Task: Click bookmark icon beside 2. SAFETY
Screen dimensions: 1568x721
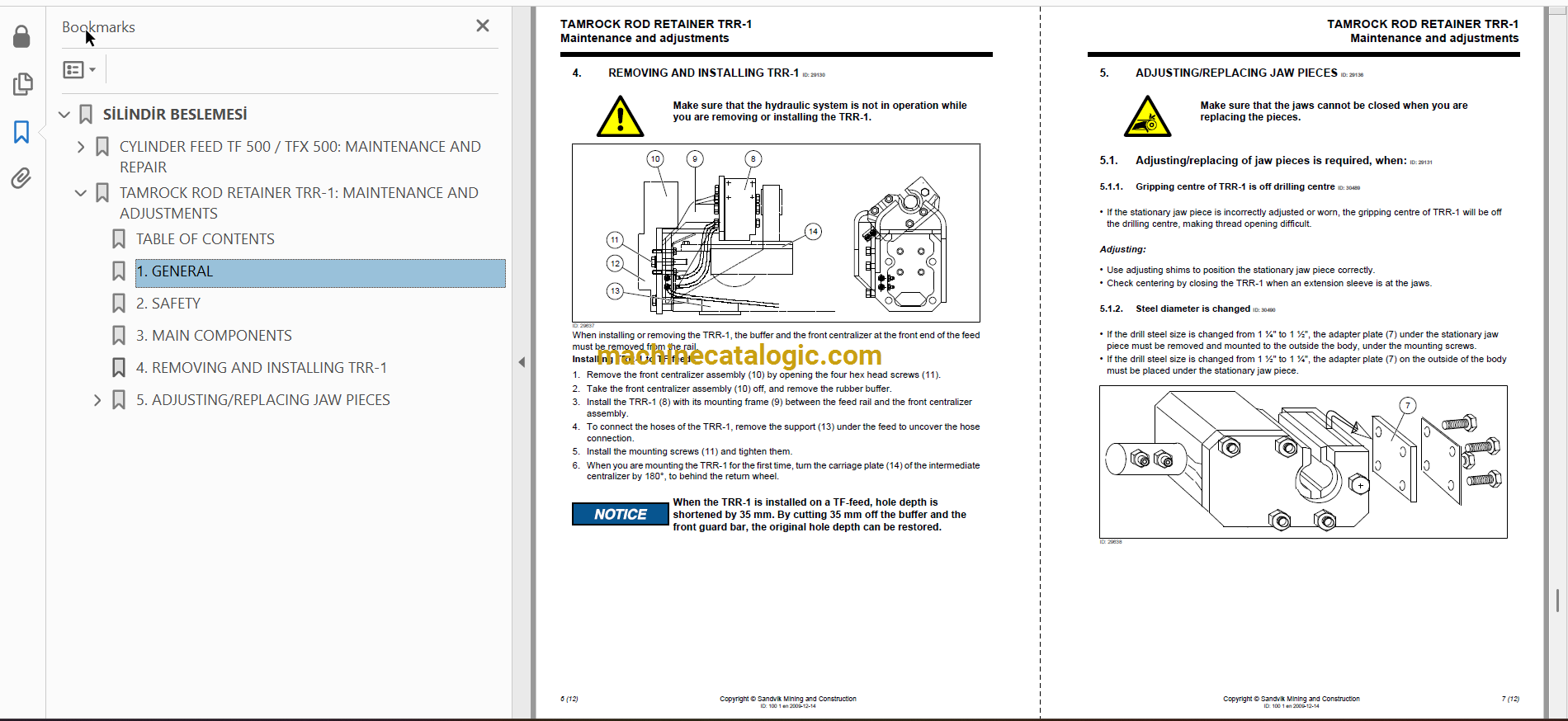Action: click(x=119, y=304)
